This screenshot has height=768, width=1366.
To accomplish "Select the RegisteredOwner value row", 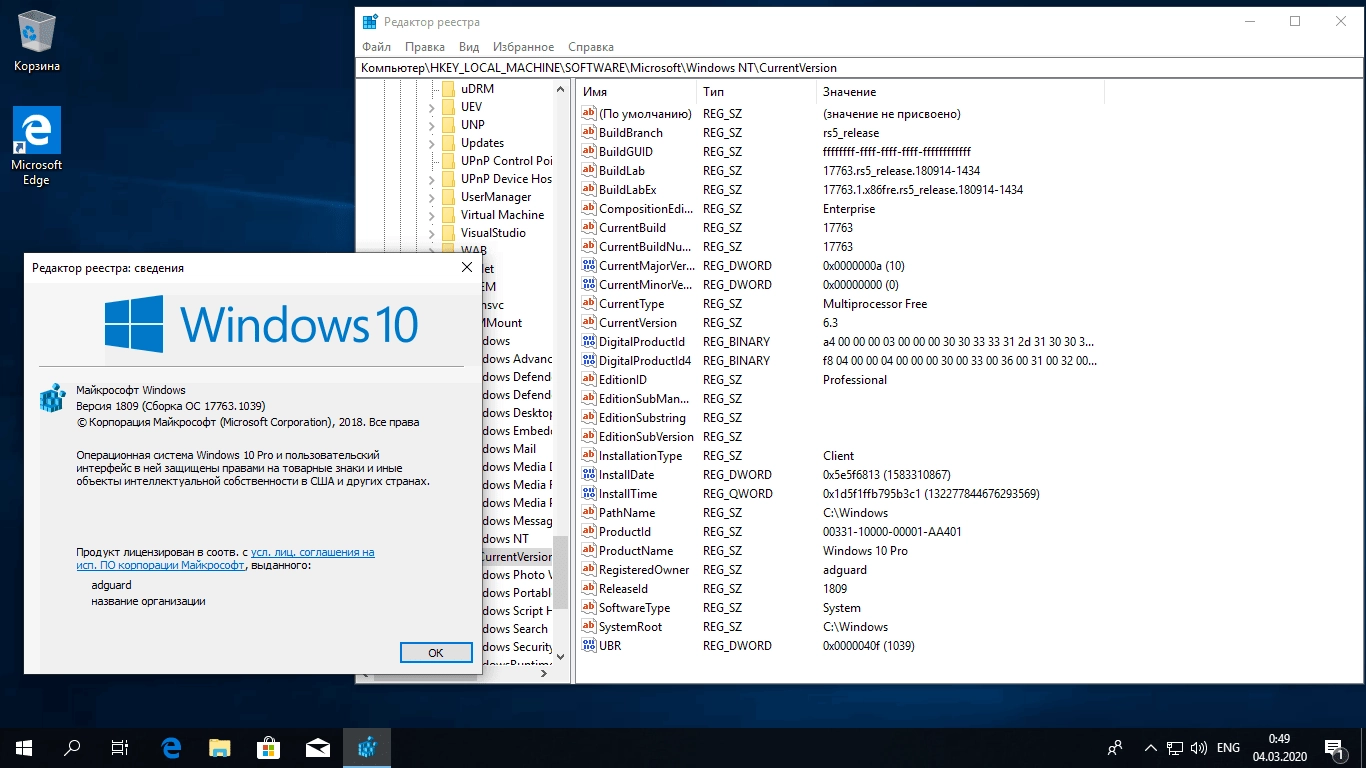I will click(840, 570).
